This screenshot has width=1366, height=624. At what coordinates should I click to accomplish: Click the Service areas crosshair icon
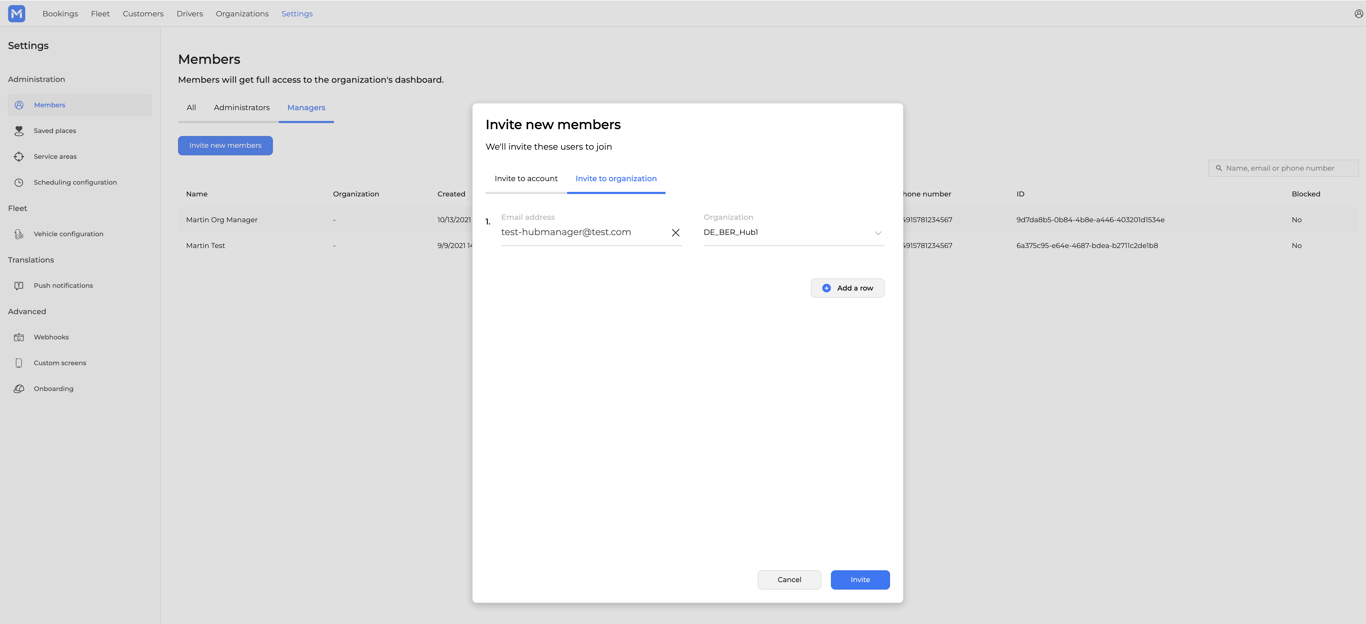pyautogui.click(x=19, y=157)
